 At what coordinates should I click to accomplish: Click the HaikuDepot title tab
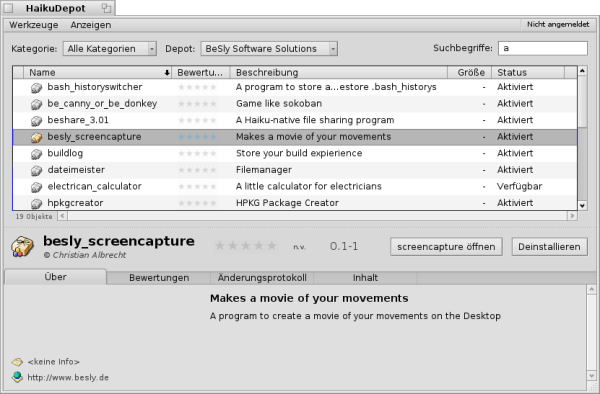click(x=55, y=8)
